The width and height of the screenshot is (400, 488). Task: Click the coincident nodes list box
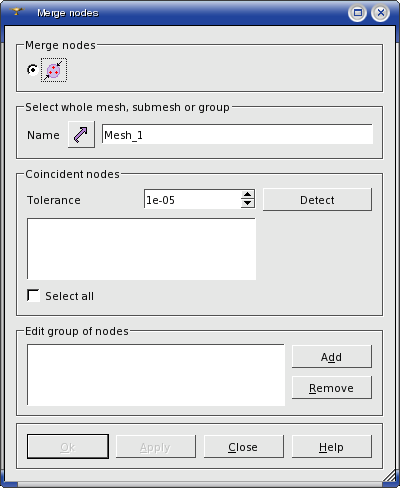tap(141, 249)
